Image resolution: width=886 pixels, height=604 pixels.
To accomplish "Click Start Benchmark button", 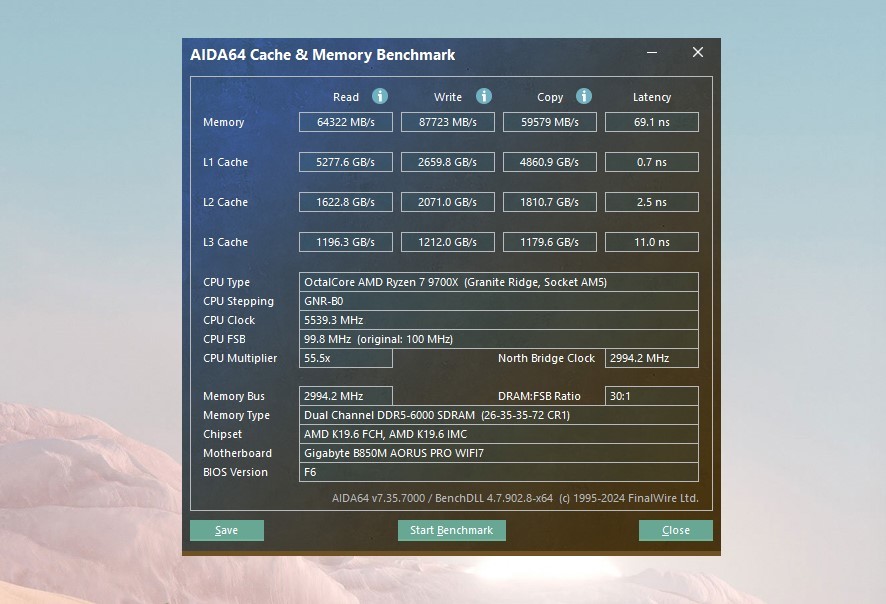I will coord(451,531).
